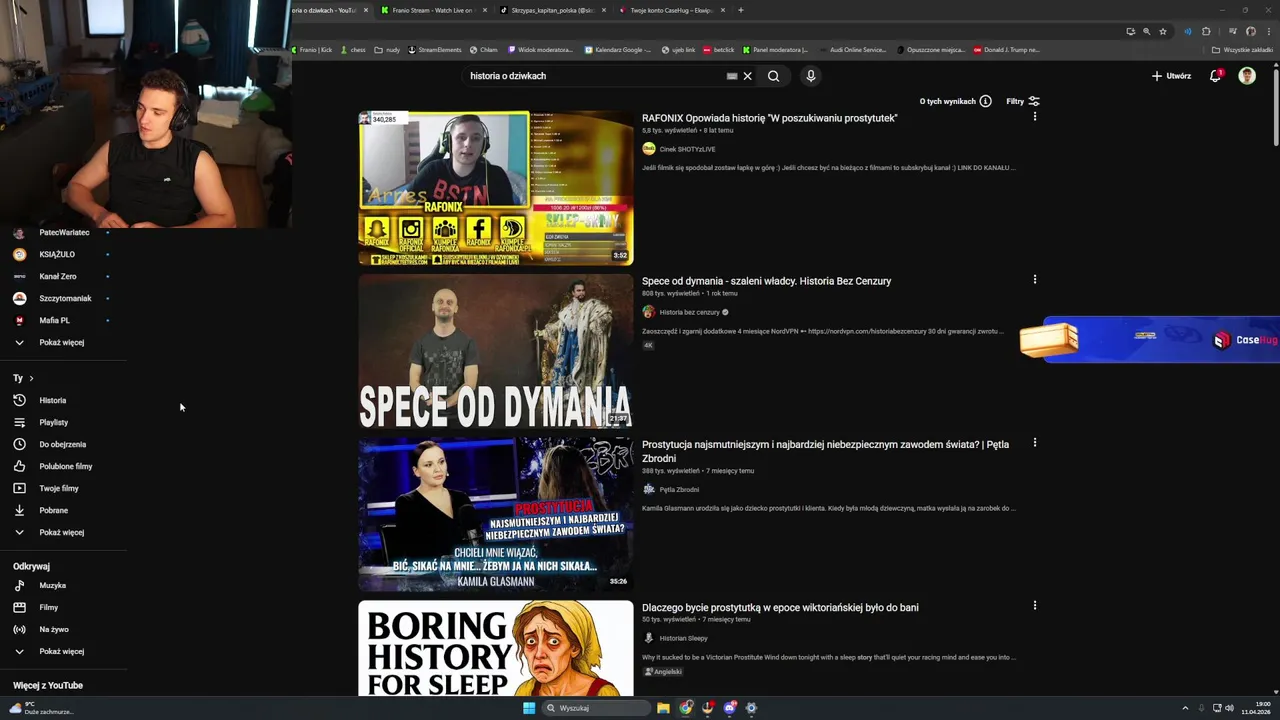Open the Ty section chevron

pos(31,378)
